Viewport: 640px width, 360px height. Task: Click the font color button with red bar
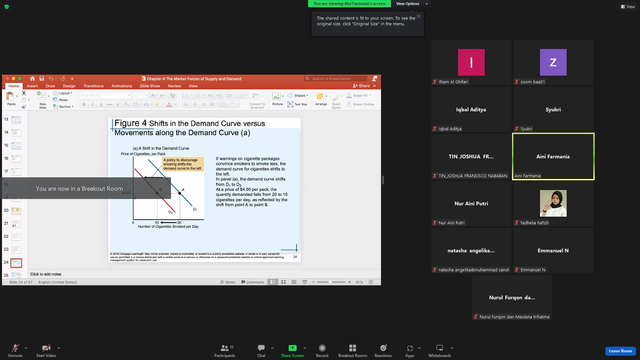tap(169, 104)
